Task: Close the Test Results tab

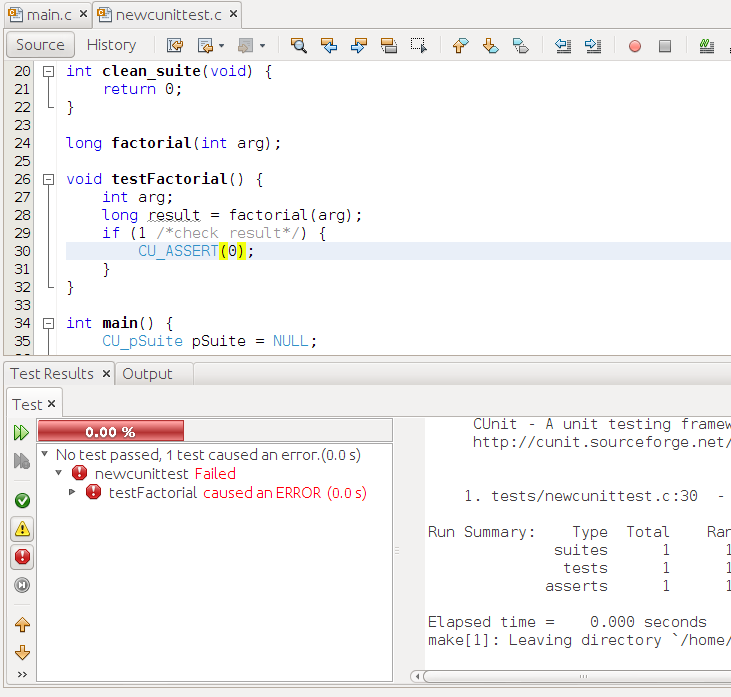Action: [x=105, y=374]
